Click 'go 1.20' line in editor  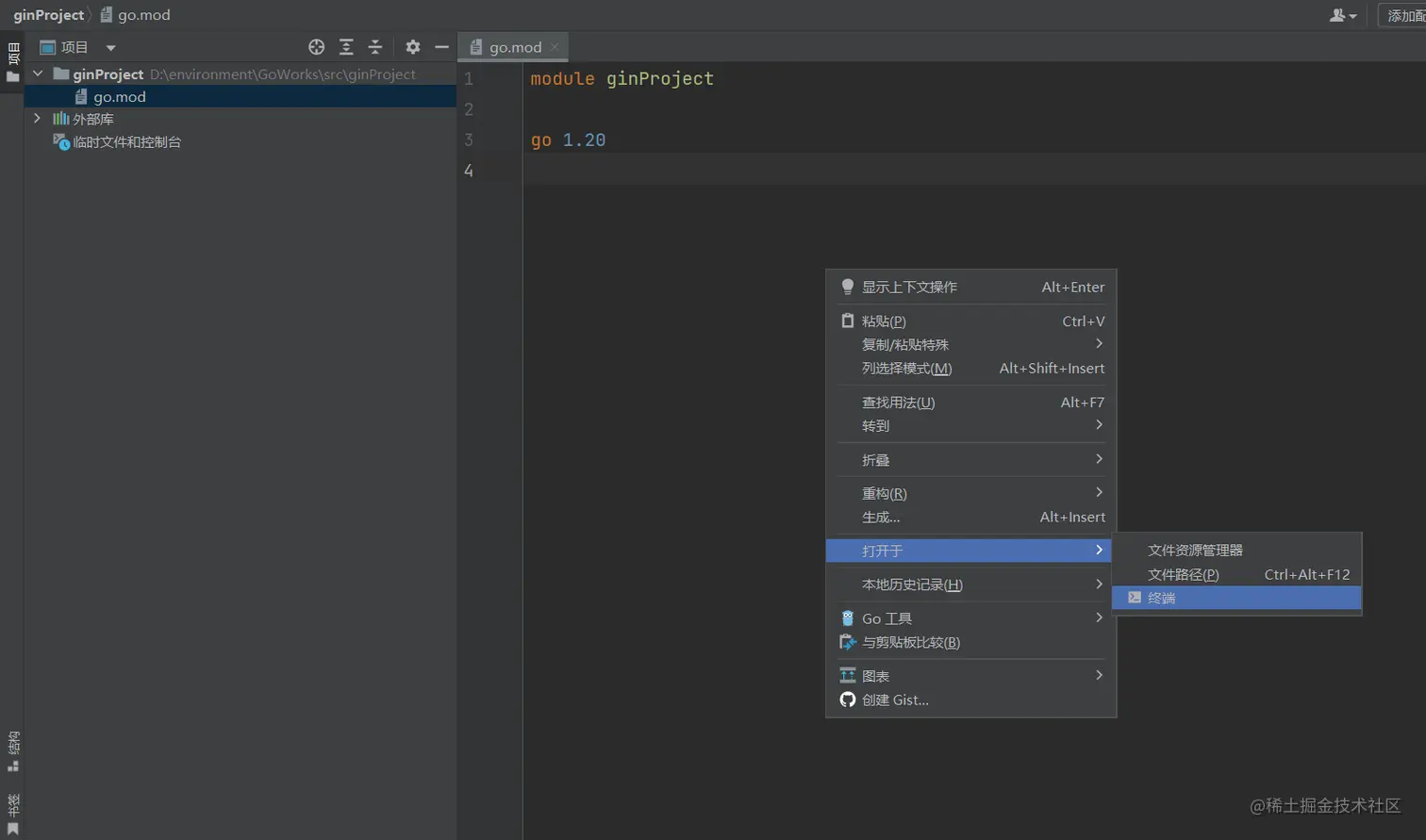click(568, 140)
